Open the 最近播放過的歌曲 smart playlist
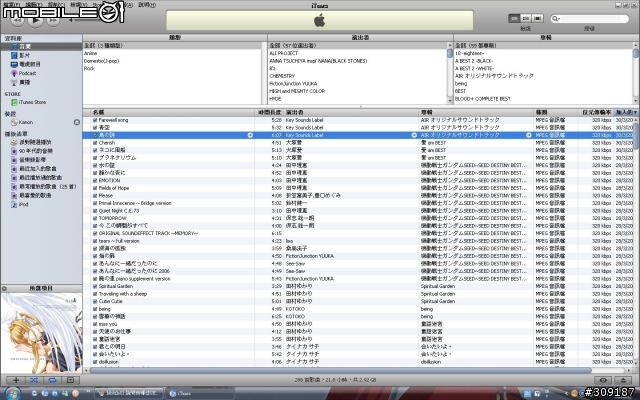Screen dimensions: 640x400 coord(41,178)
